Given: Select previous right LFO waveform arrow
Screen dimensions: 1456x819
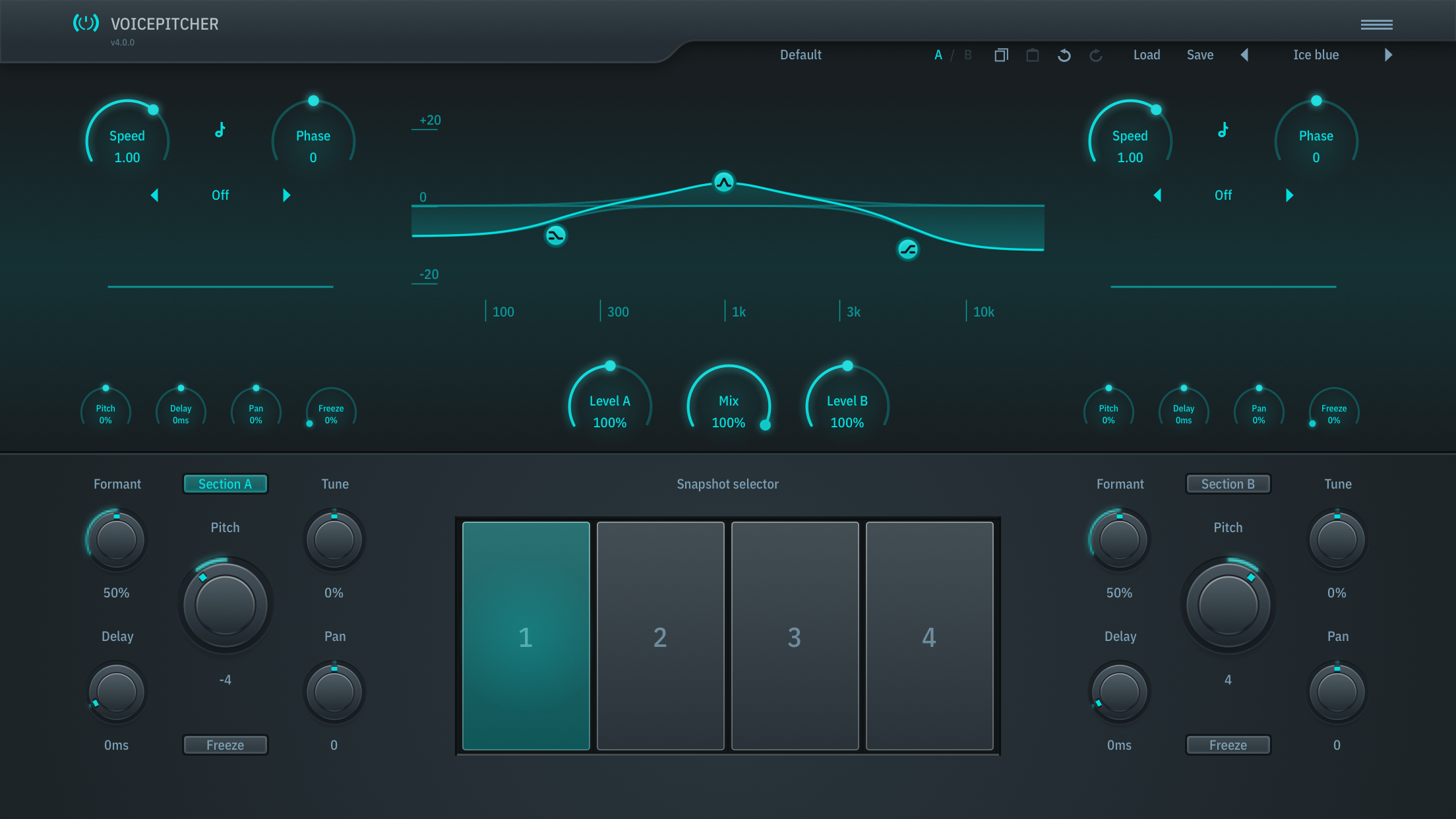Looking at the screenshot, I should pos(1157,195).
